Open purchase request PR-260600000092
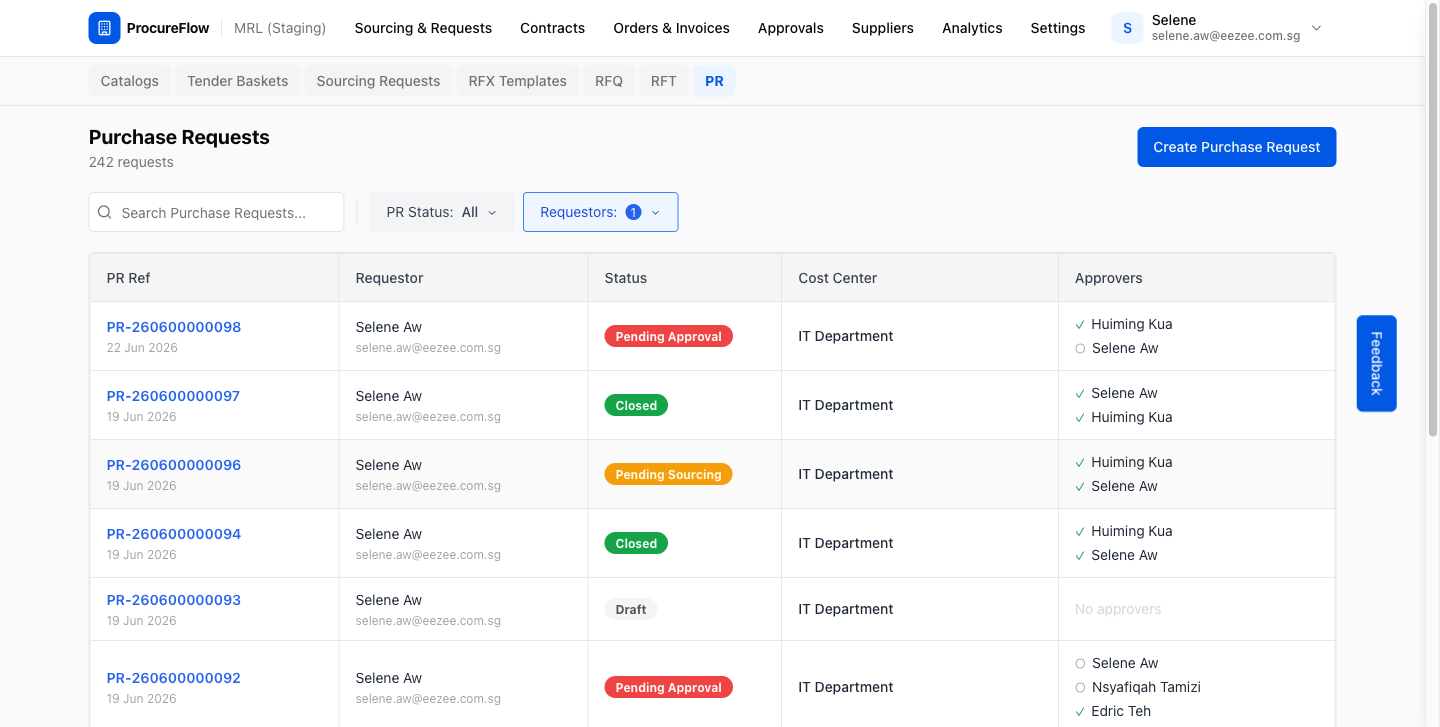 pos(174,678)
